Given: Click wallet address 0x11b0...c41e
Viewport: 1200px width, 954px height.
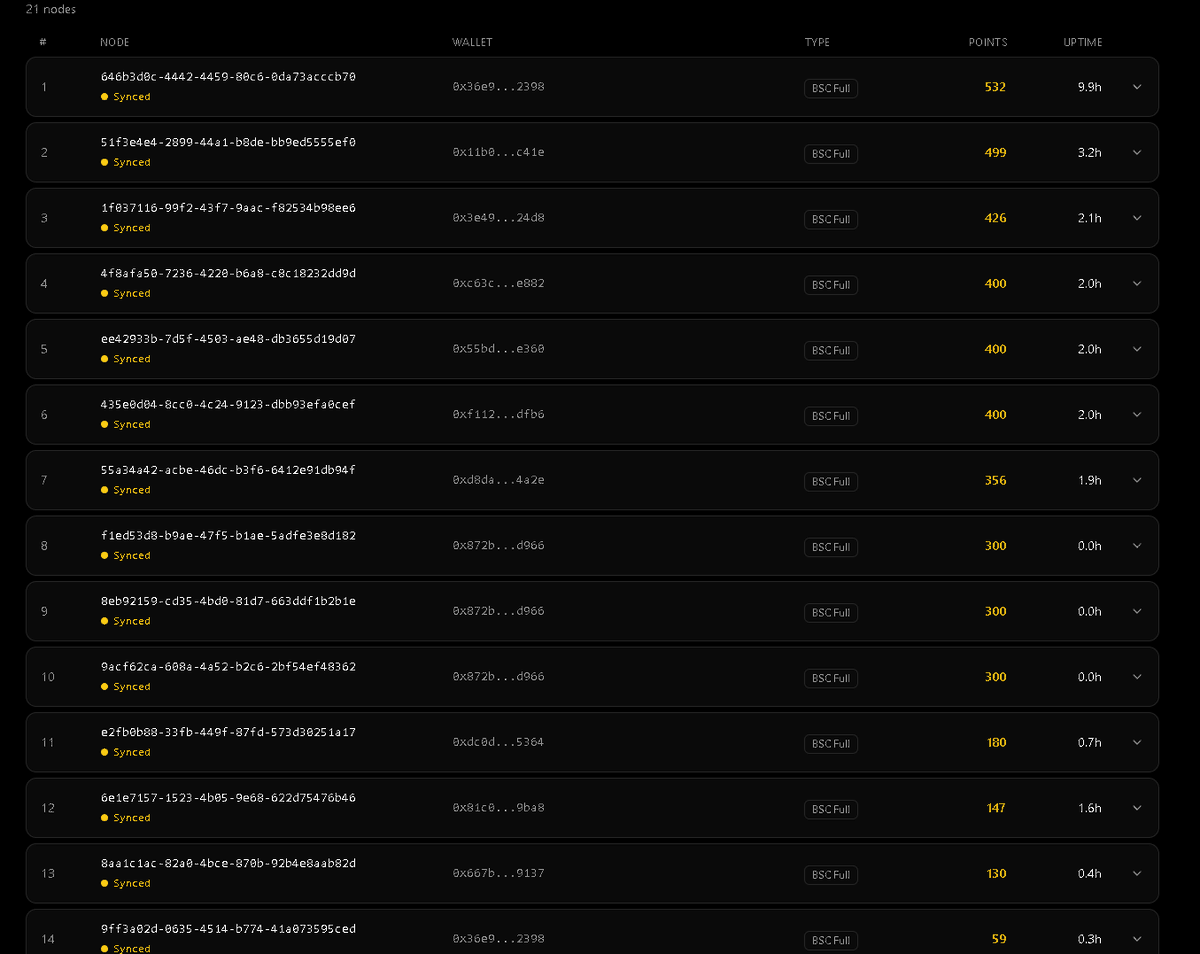Looking at the screenshot, I should click(498, 152).
